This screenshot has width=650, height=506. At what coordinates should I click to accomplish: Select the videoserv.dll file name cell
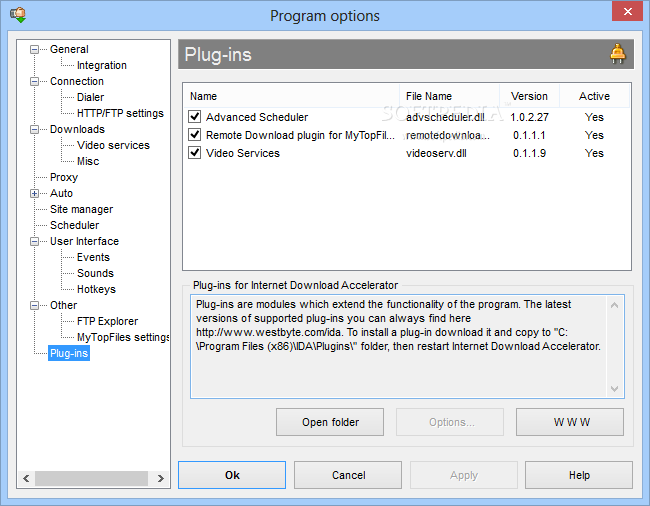(436, 153)
